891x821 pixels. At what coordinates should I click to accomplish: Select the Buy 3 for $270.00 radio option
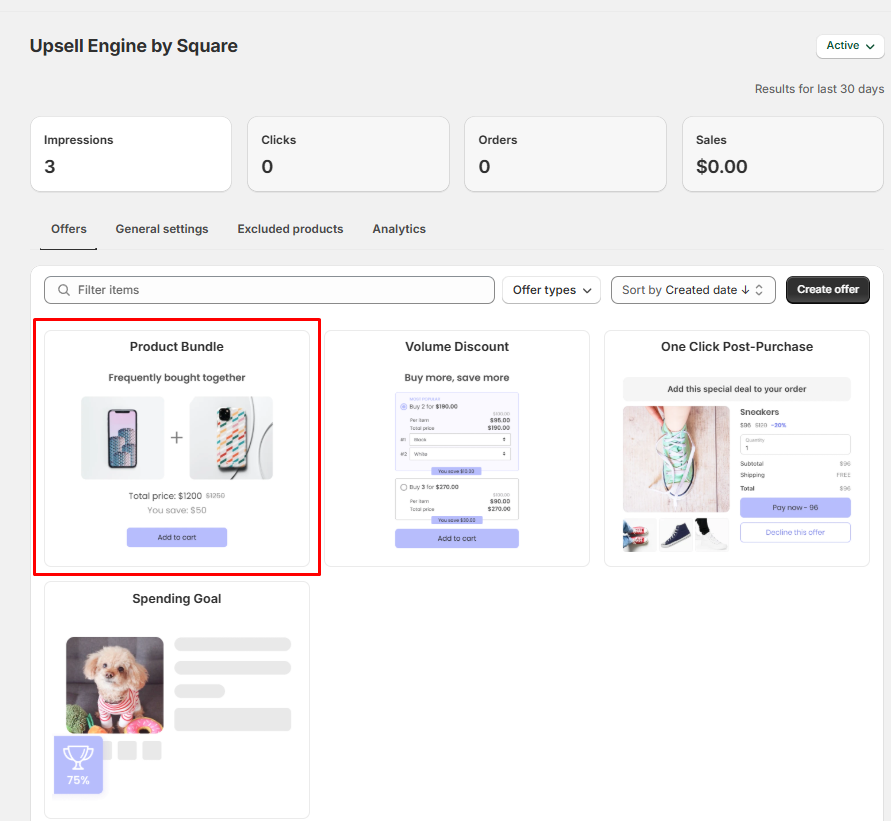(x=403, y=487)
